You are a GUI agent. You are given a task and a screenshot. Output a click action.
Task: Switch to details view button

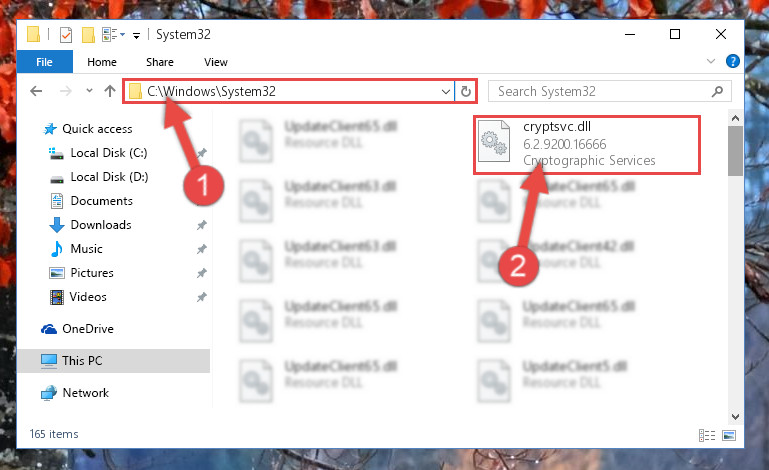point(707,435)
